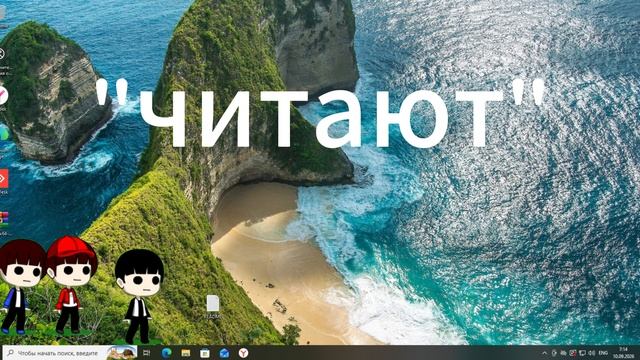640x360 pixels.
Task: Expand hidden system tray icons chevron
Action: tap(544, 353)
